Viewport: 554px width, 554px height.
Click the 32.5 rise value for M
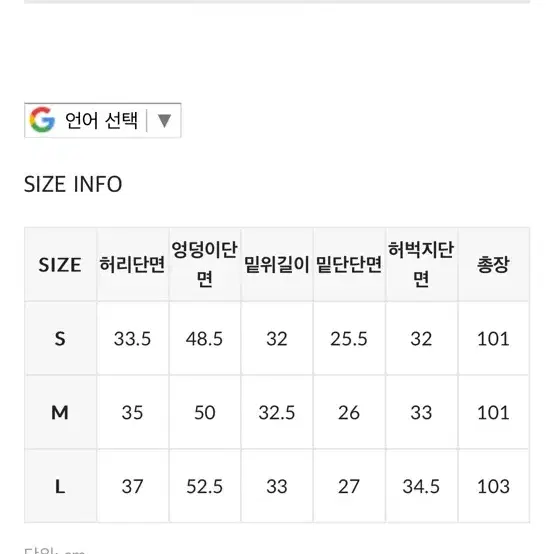(x=277, y=413)
